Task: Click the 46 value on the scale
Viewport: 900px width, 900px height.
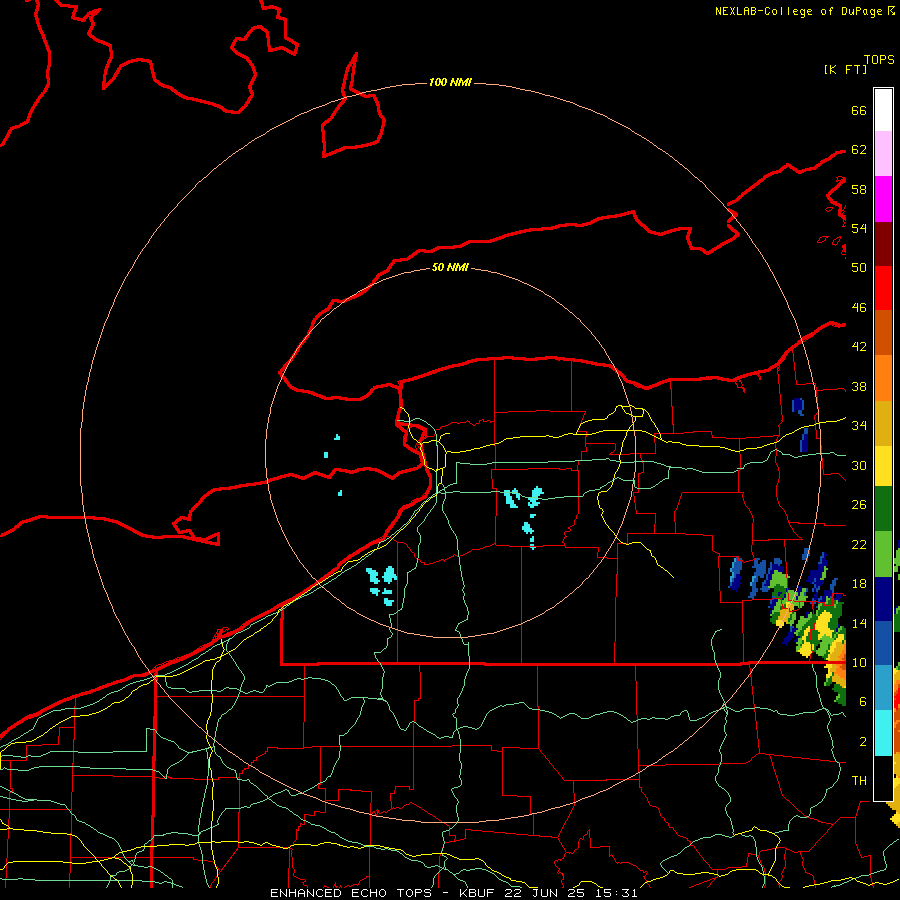Action: click(x=859, y=308)
